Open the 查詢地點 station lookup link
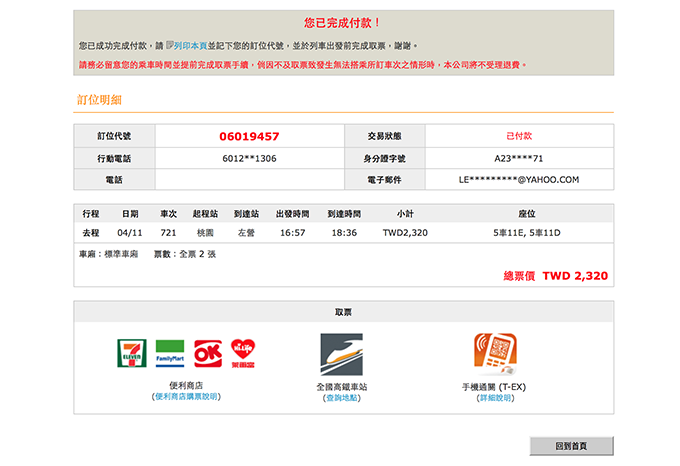Screen dimensions: 680x466 tap(341, 398)
